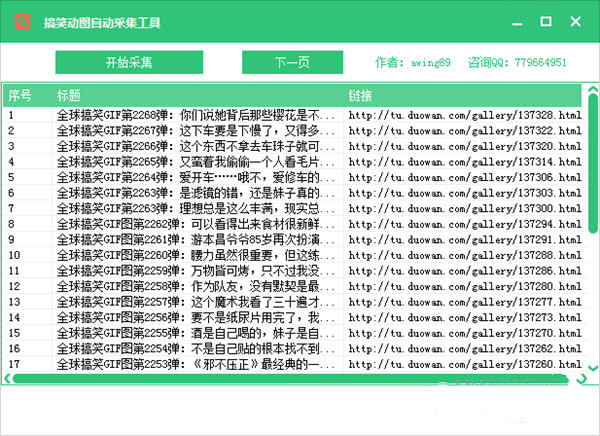Click the link ending in 137300.html

(x=465, y=209)
